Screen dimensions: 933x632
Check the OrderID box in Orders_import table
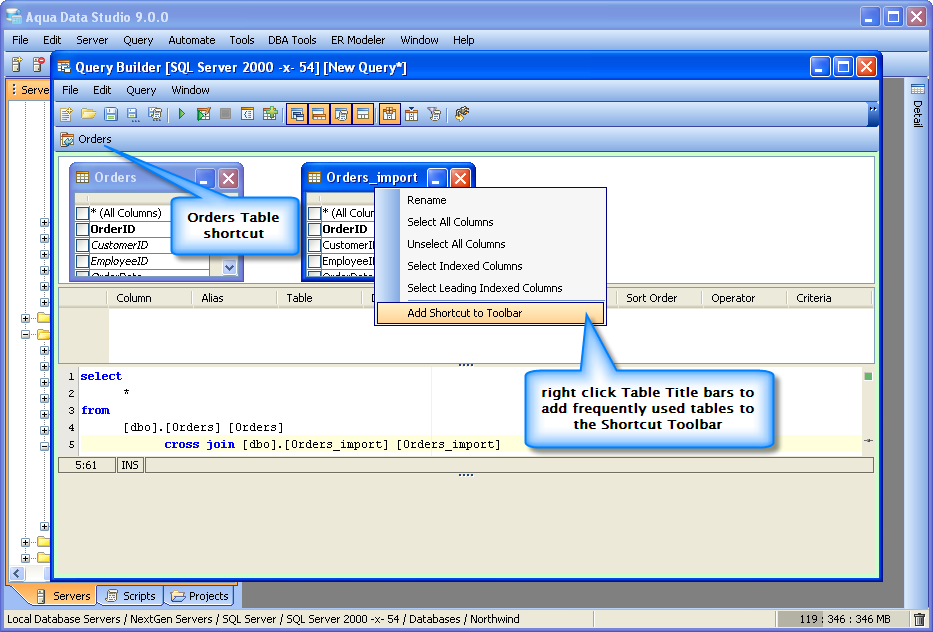click(314, 229)
